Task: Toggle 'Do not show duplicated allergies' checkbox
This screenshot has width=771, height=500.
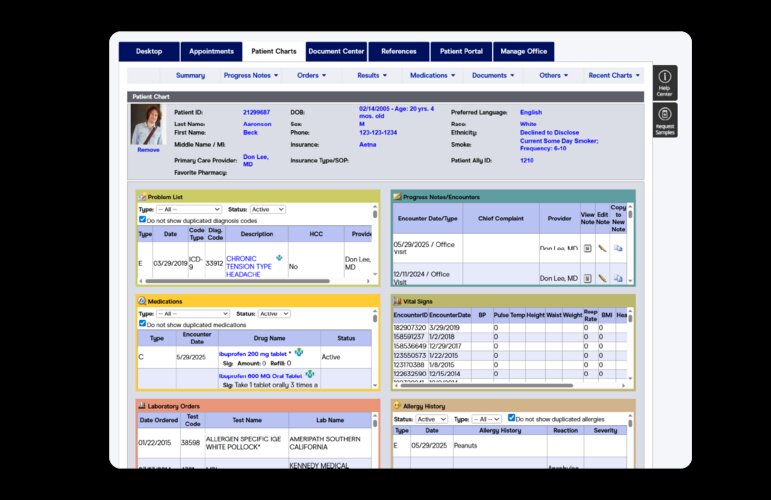Action: (512, 418)
